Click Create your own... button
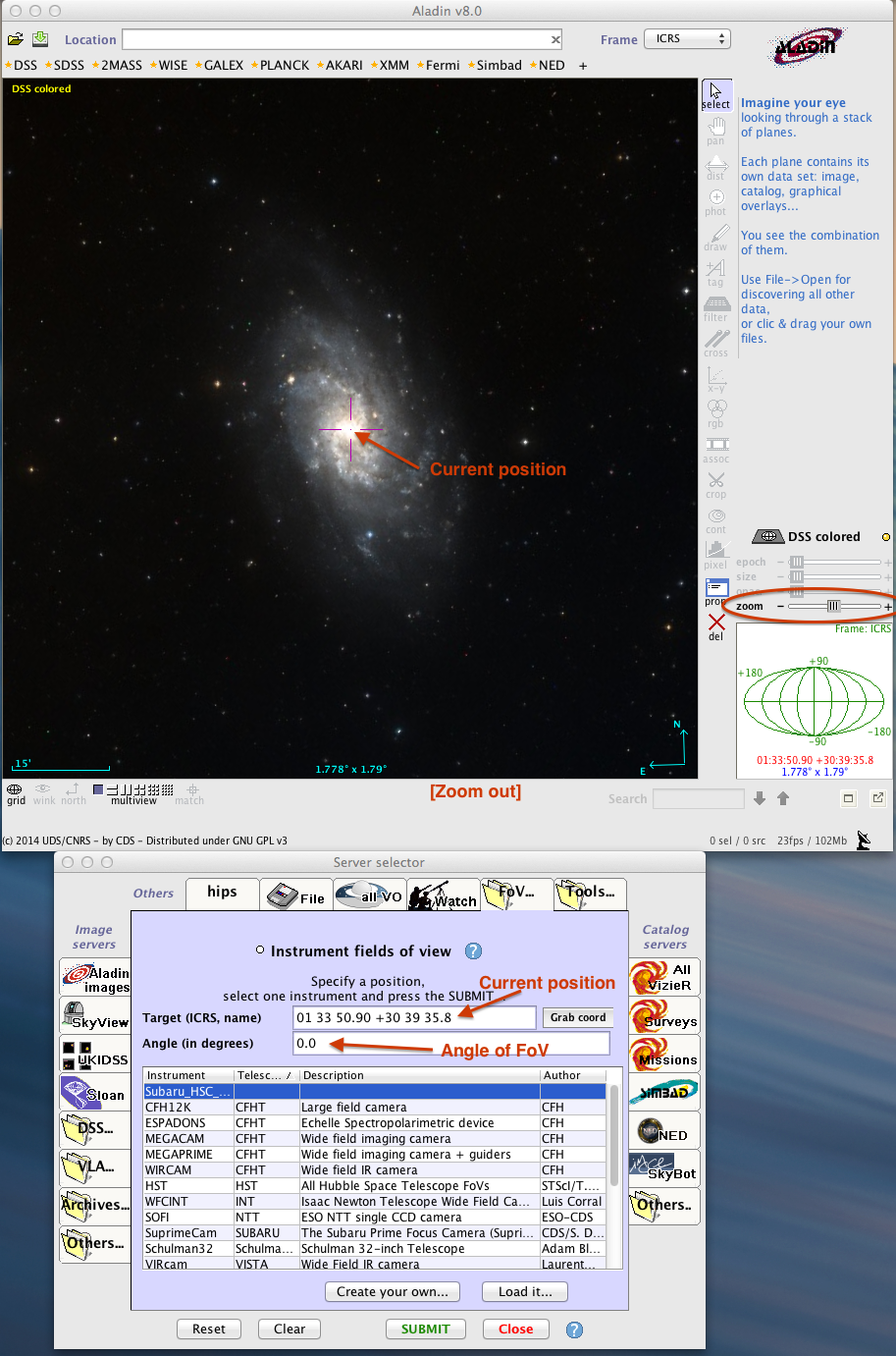 [393, 1291]
